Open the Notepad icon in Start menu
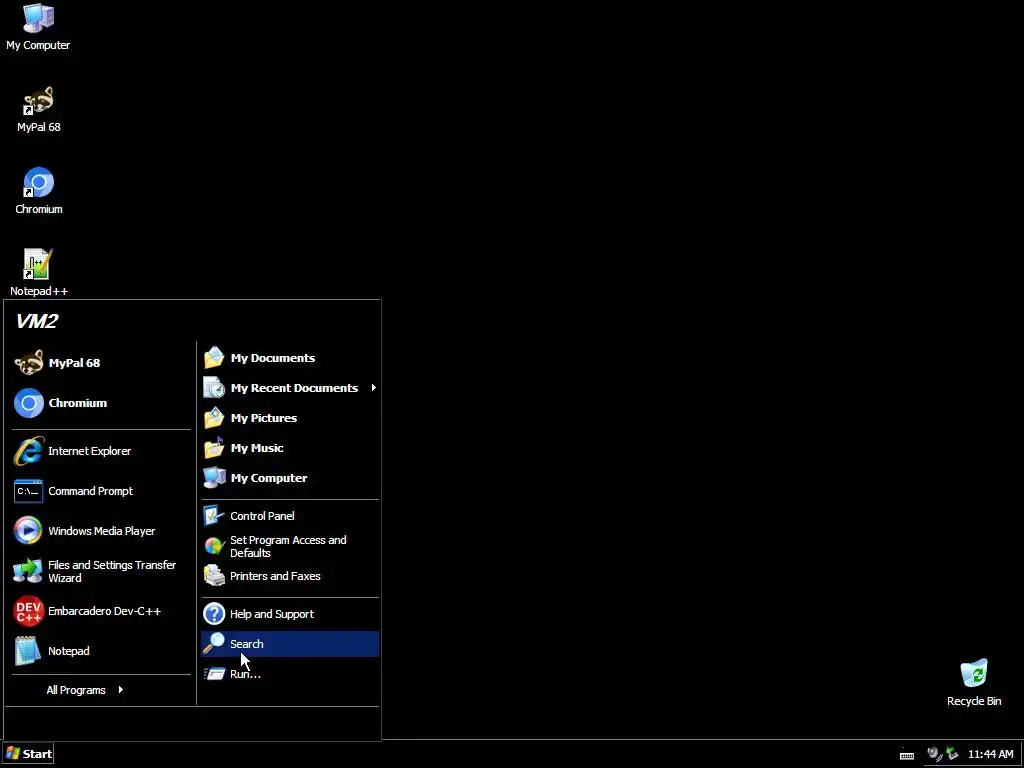Viewport: 1024px width, 768px height. point(28,651)
